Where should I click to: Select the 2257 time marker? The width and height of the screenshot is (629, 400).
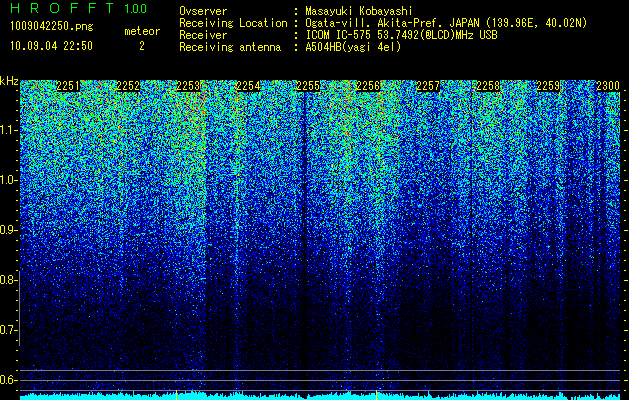428,86
